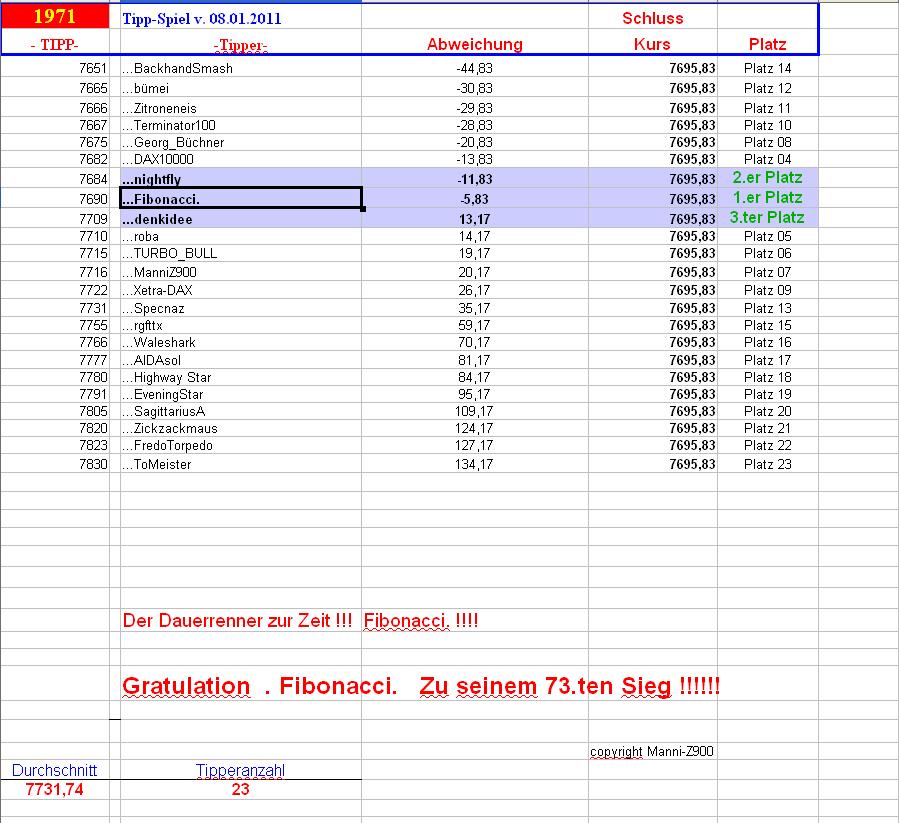Select the ...ToMeister cell

[240, 464]
